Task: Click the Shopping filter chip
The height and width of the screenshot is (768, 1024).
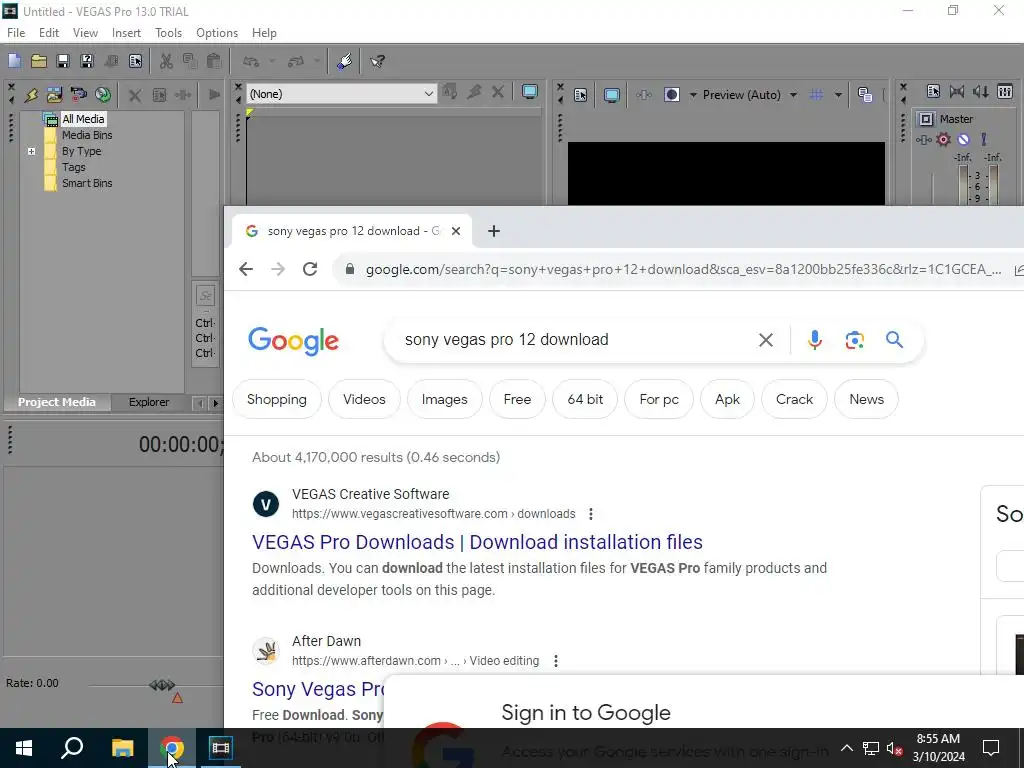Action: pos(277,399)
